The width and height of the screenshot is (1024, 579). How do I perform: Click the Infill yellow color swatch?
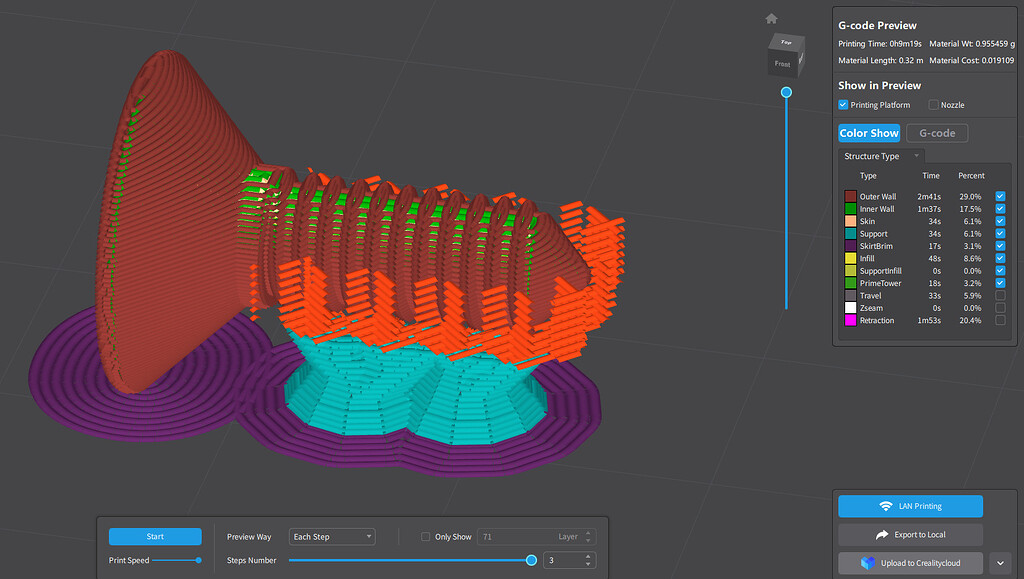pos(849,258)
